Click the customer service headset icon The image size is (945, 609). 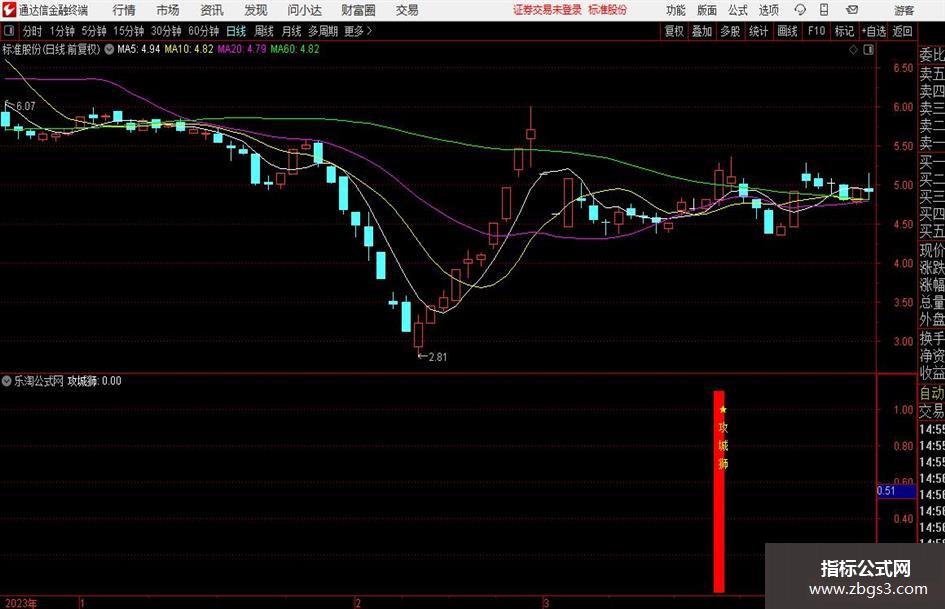pos(800,10)
